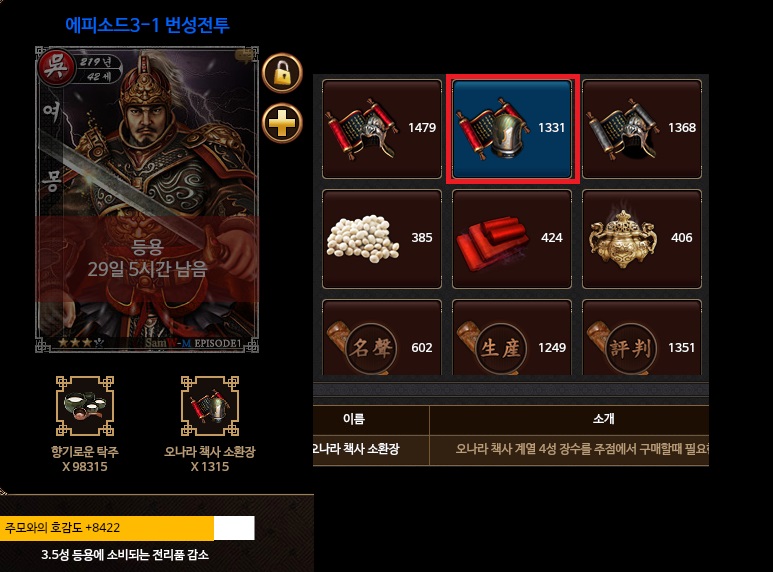Click the 등용 29일 5시간 남음 overlay
Screen dimensions: 773x572
(x=147, y=259)
